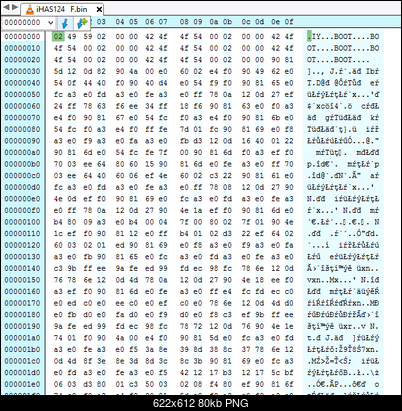Click the first '5d' byte in row 00000030
Screen dimensions: 402x411
[58, 71]
